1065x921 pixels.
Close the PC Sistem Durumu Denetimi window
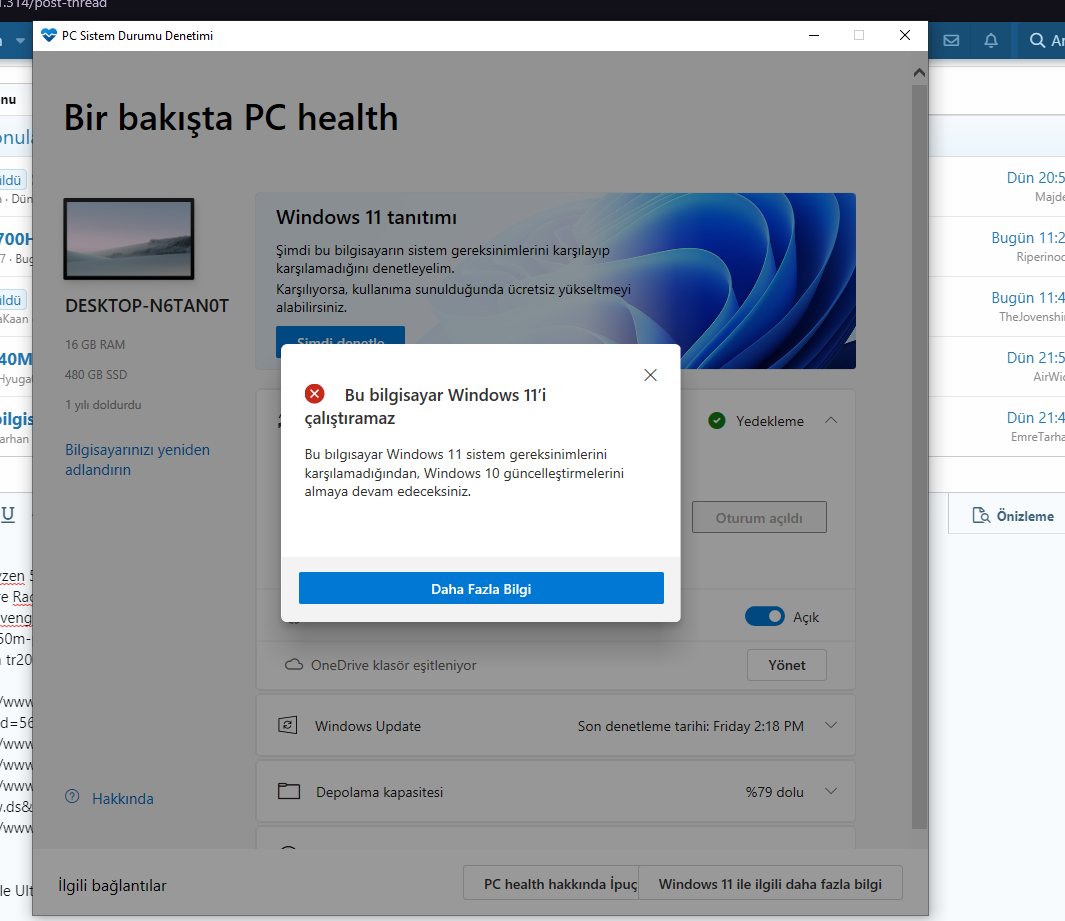[x=905, y=35]
